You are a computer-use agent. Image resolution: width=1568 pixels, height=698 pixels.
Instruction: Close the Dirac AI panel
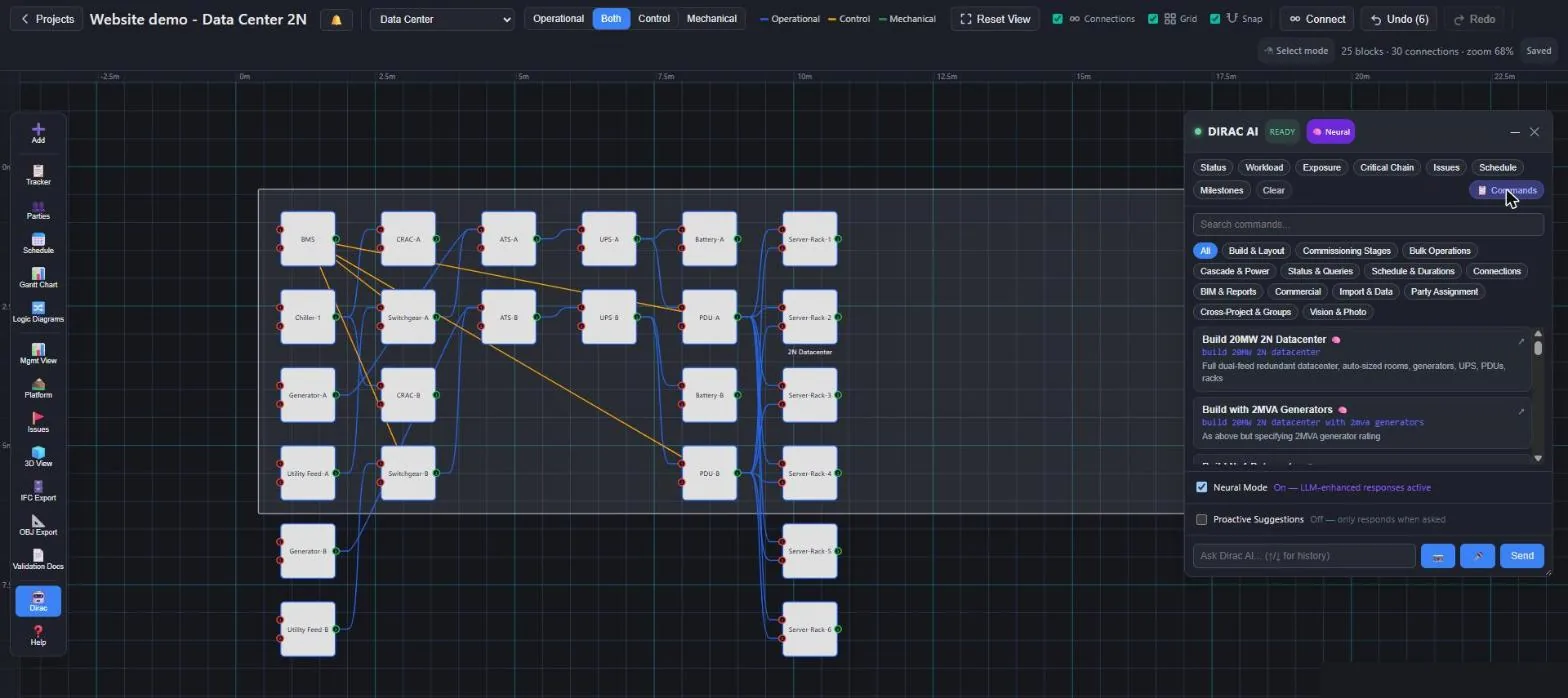(1534, 132)
